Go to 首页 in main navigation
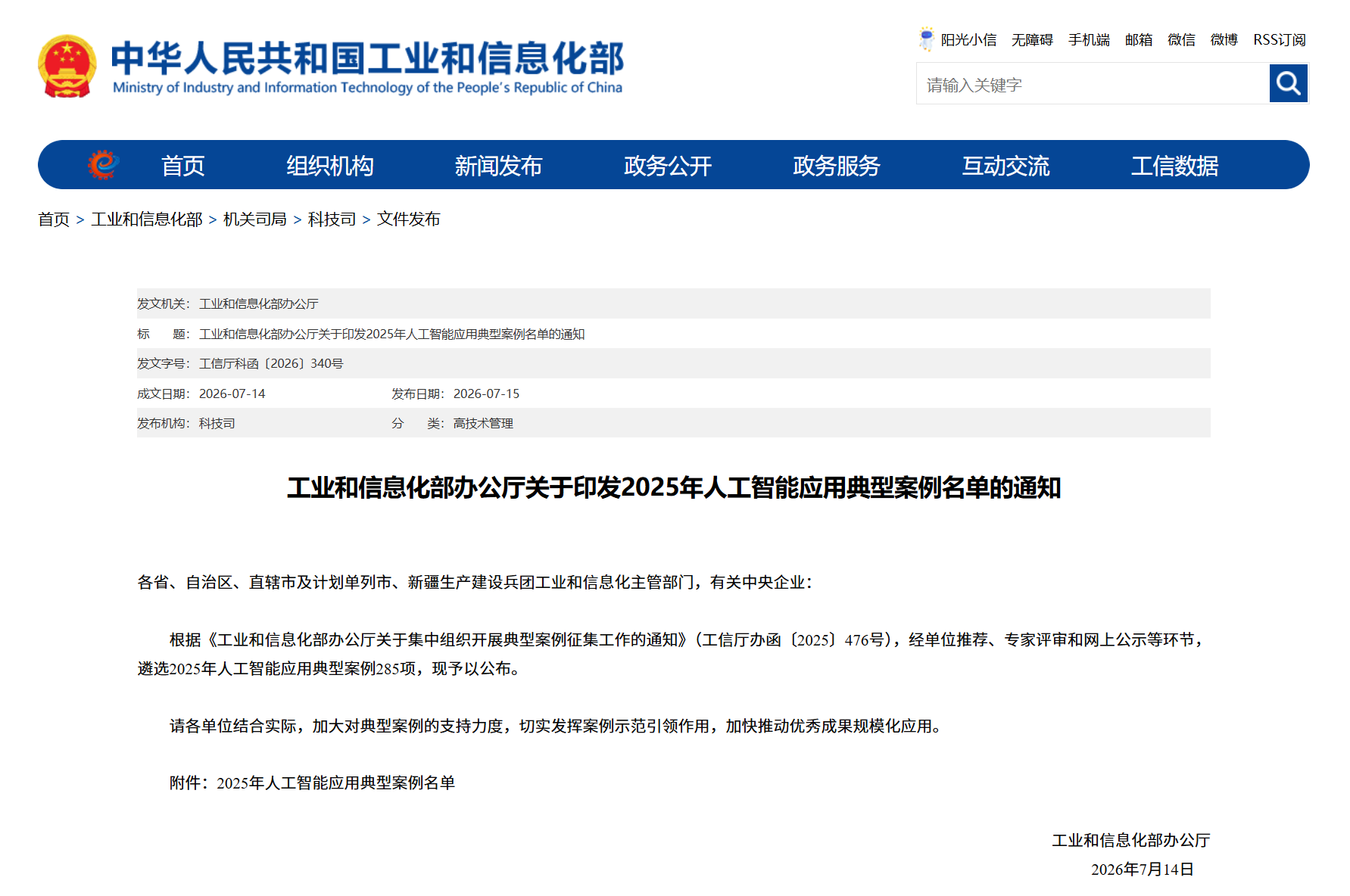Viewport: 1350px width, 896px height. click(183, 165)
